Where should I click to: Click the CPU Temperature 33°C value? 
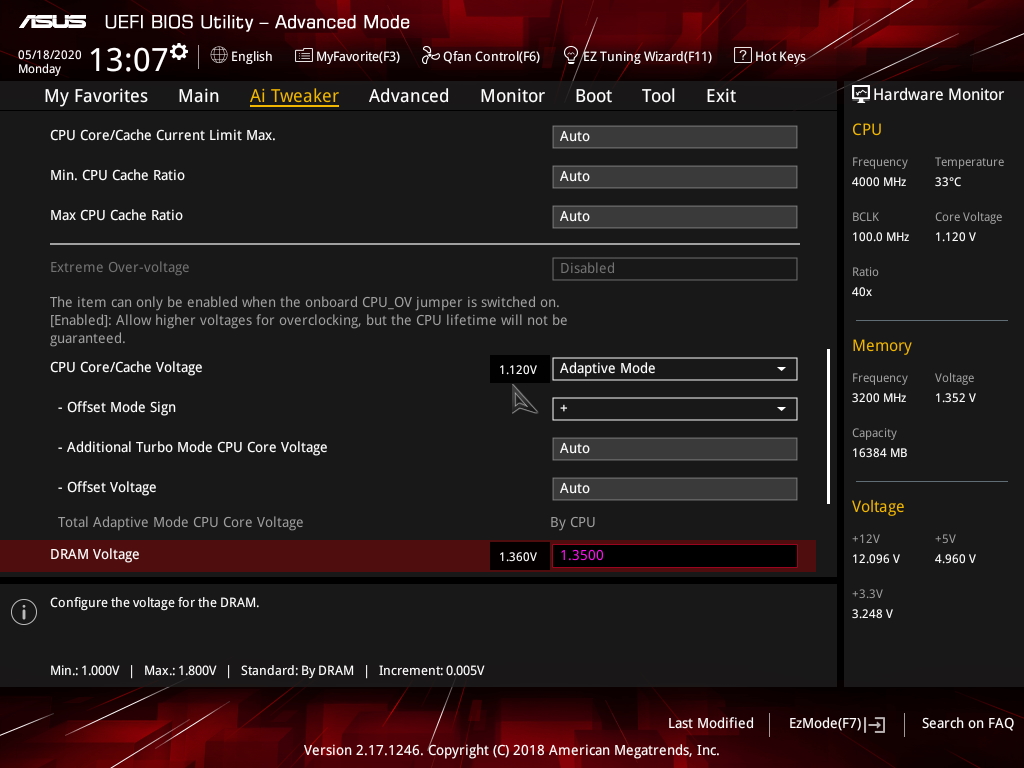tap(948, 182)
